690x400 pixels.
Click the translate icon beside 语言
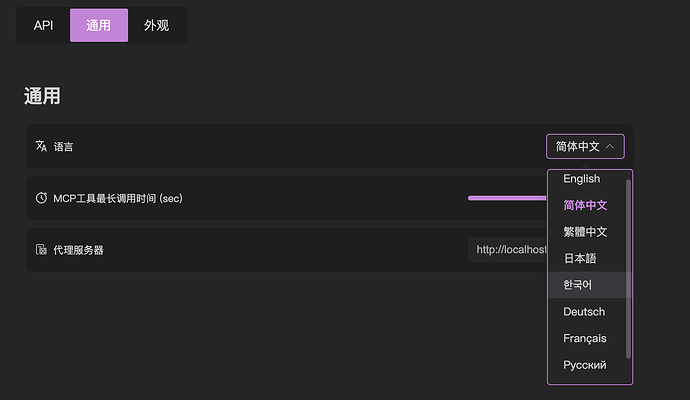click(41, 146)
